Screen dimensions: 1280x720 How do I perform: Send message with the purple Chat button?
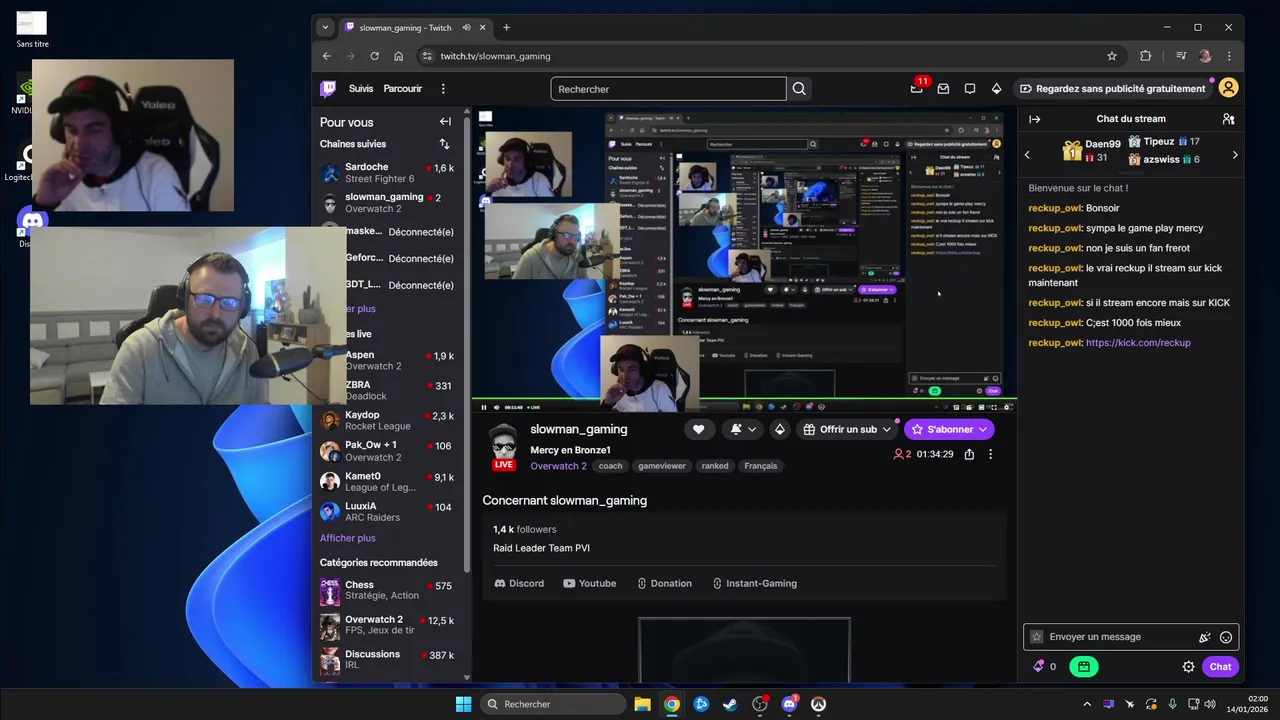(1221, 667)
